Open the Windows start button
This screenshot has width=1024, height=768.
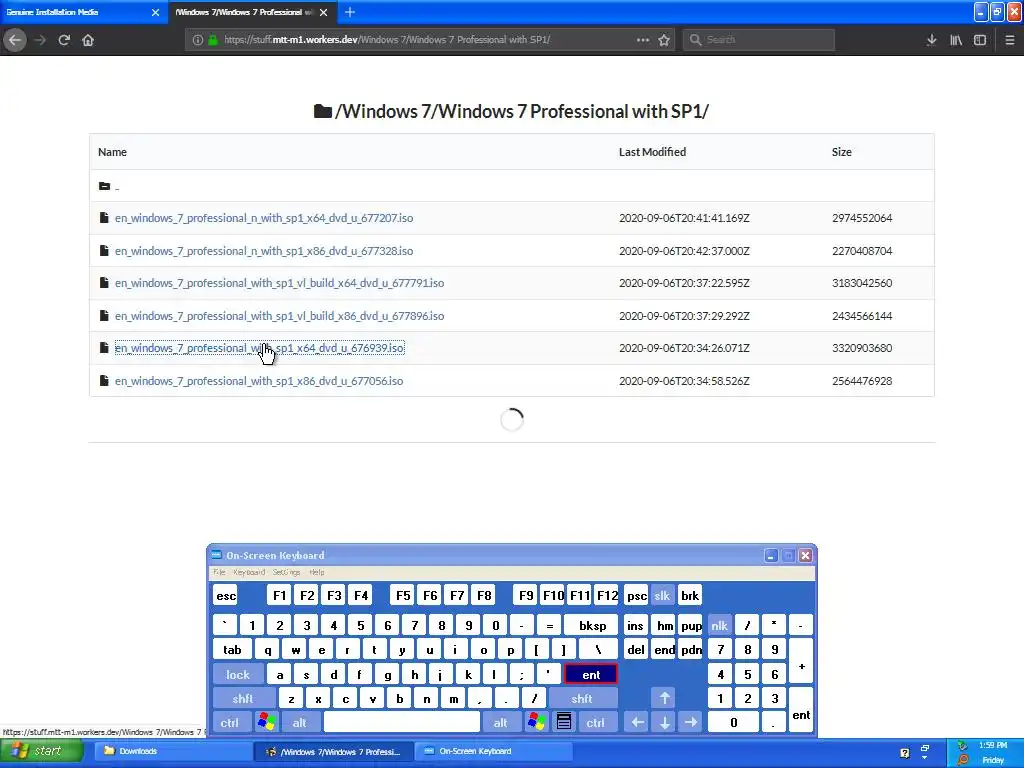(41, 751)
